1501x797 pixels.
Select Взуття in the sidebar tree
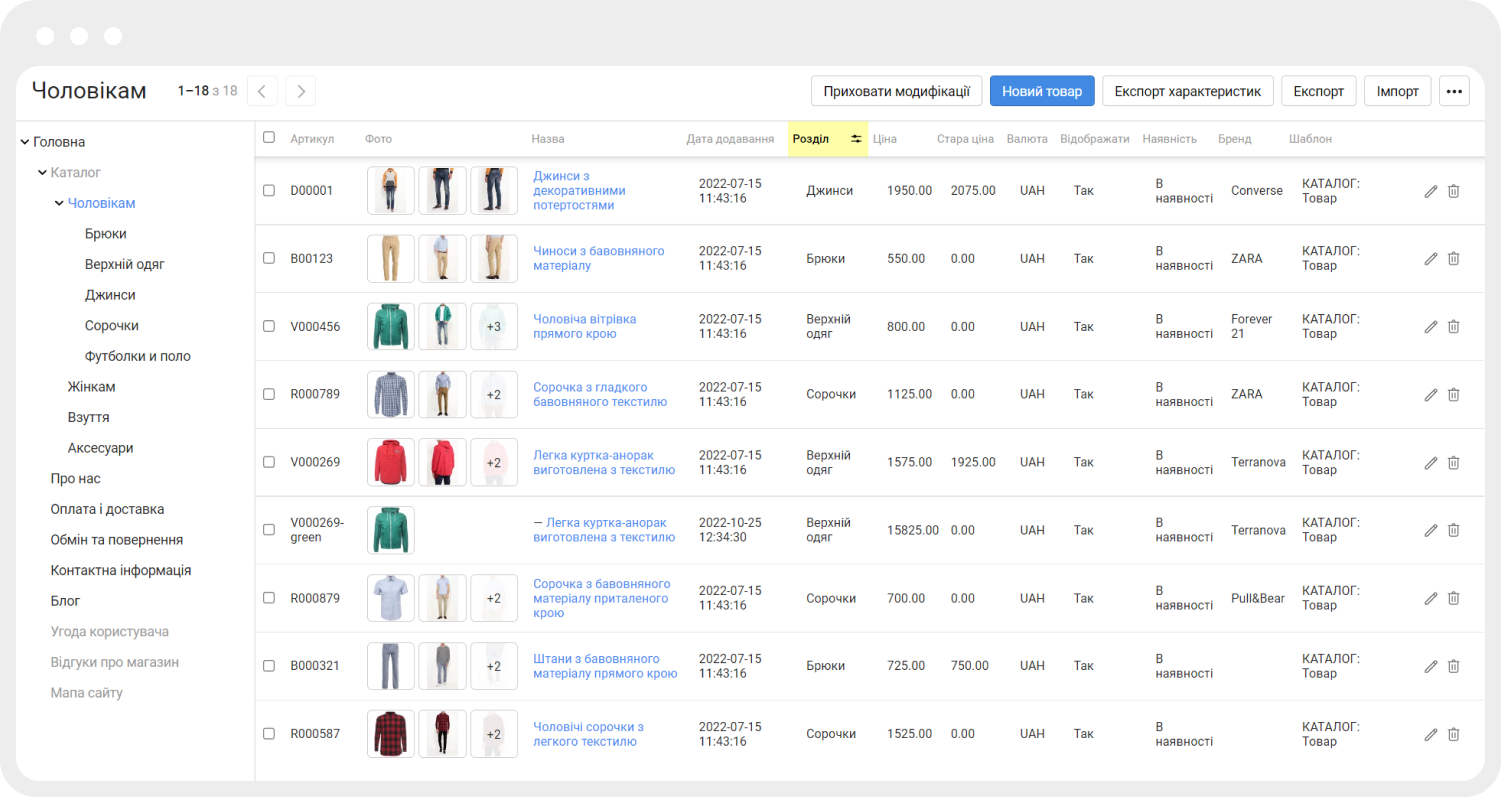click(89, 417)
